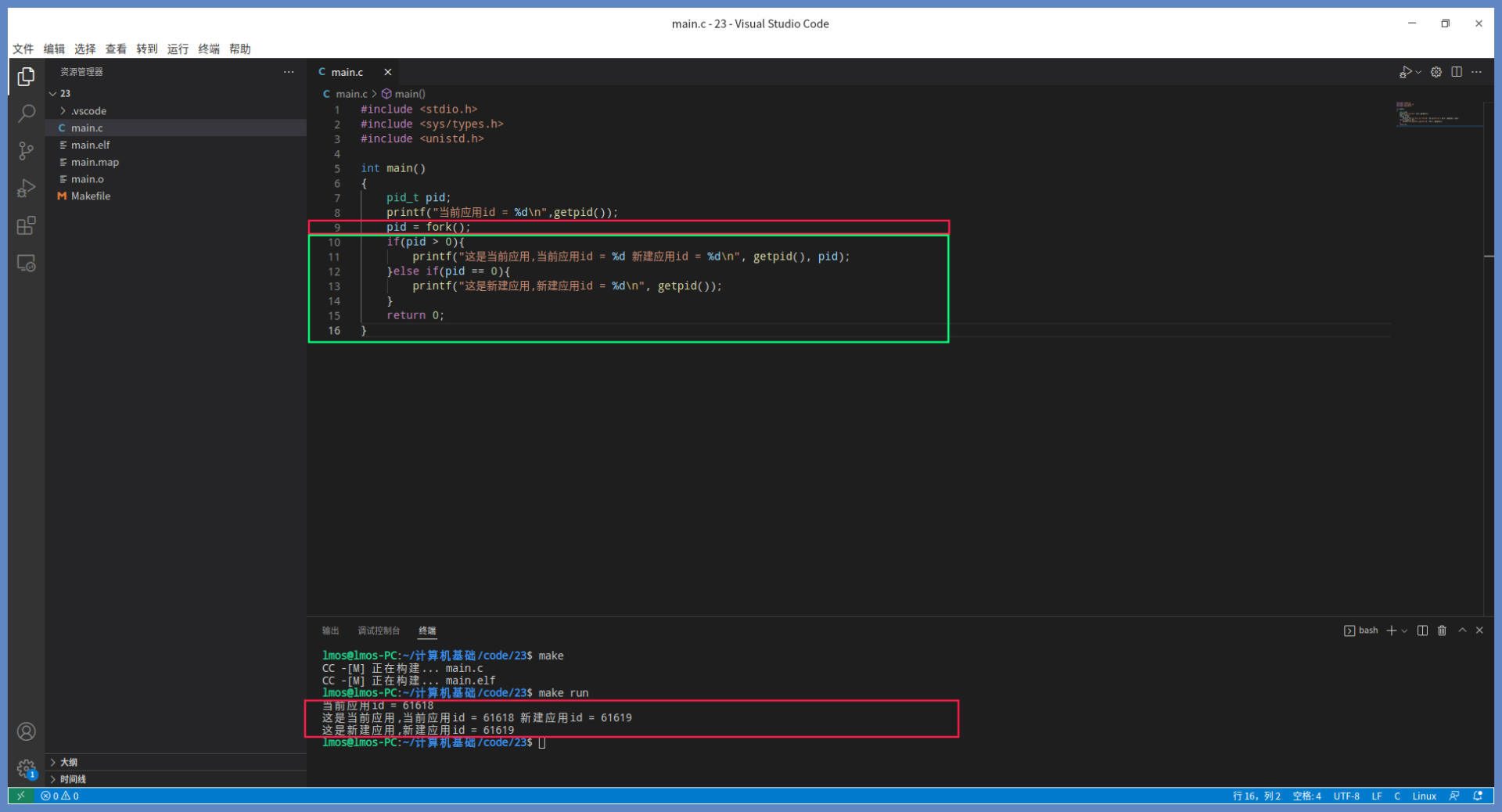Click the UTF-8 encoding in status bar
Viewport: 1502px width, 812px height.
tap(1346, 796)
